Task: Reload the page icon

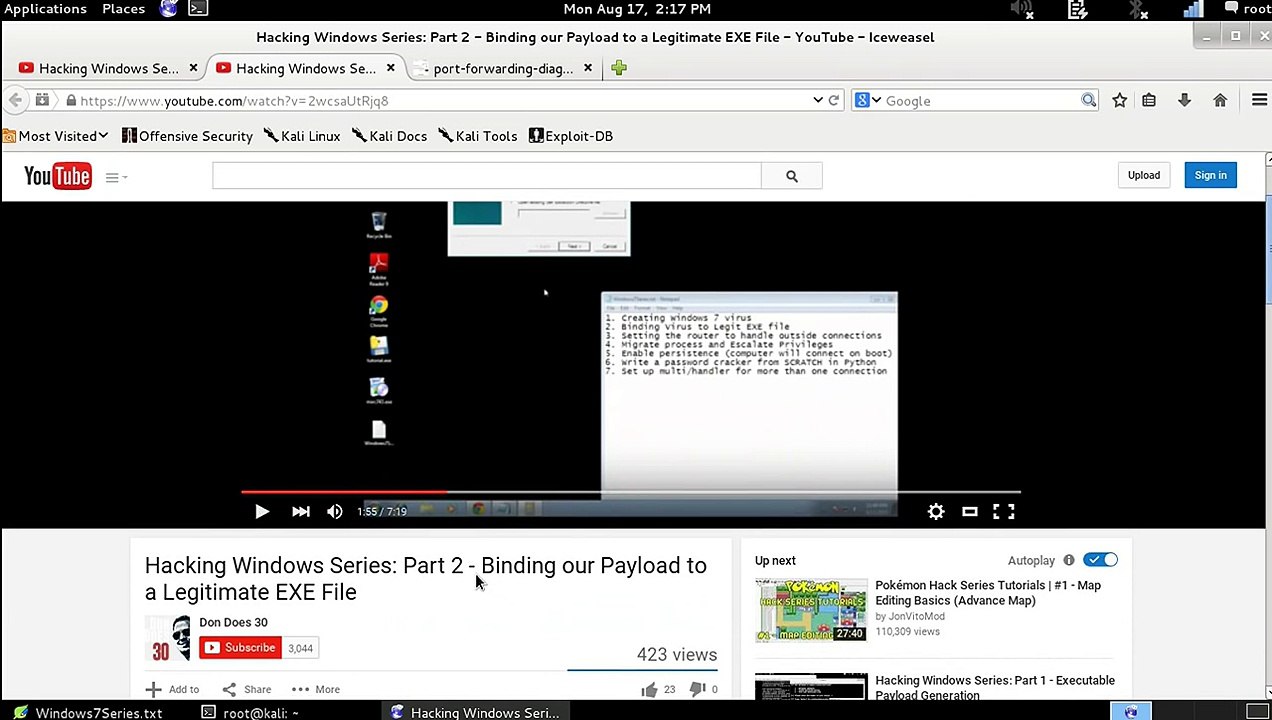Action: tap(834, 100)
